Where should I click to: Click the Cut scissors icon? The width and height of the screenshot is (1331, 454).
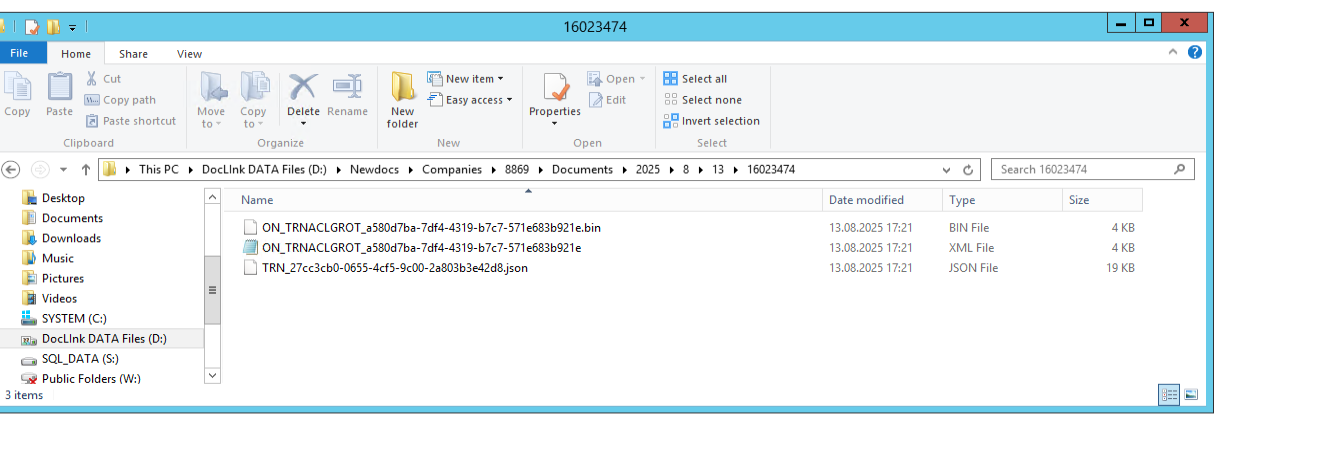tap(92, 78)
